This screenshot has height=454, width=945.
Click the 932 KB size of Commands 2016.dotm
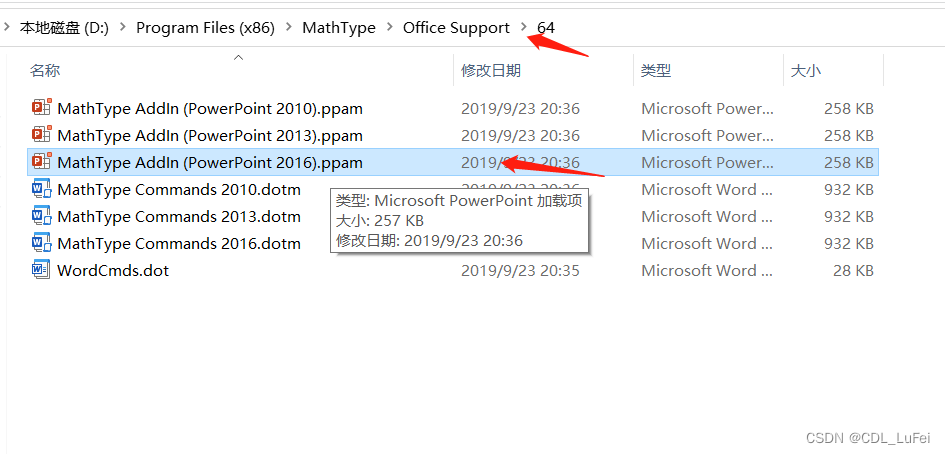849,244
